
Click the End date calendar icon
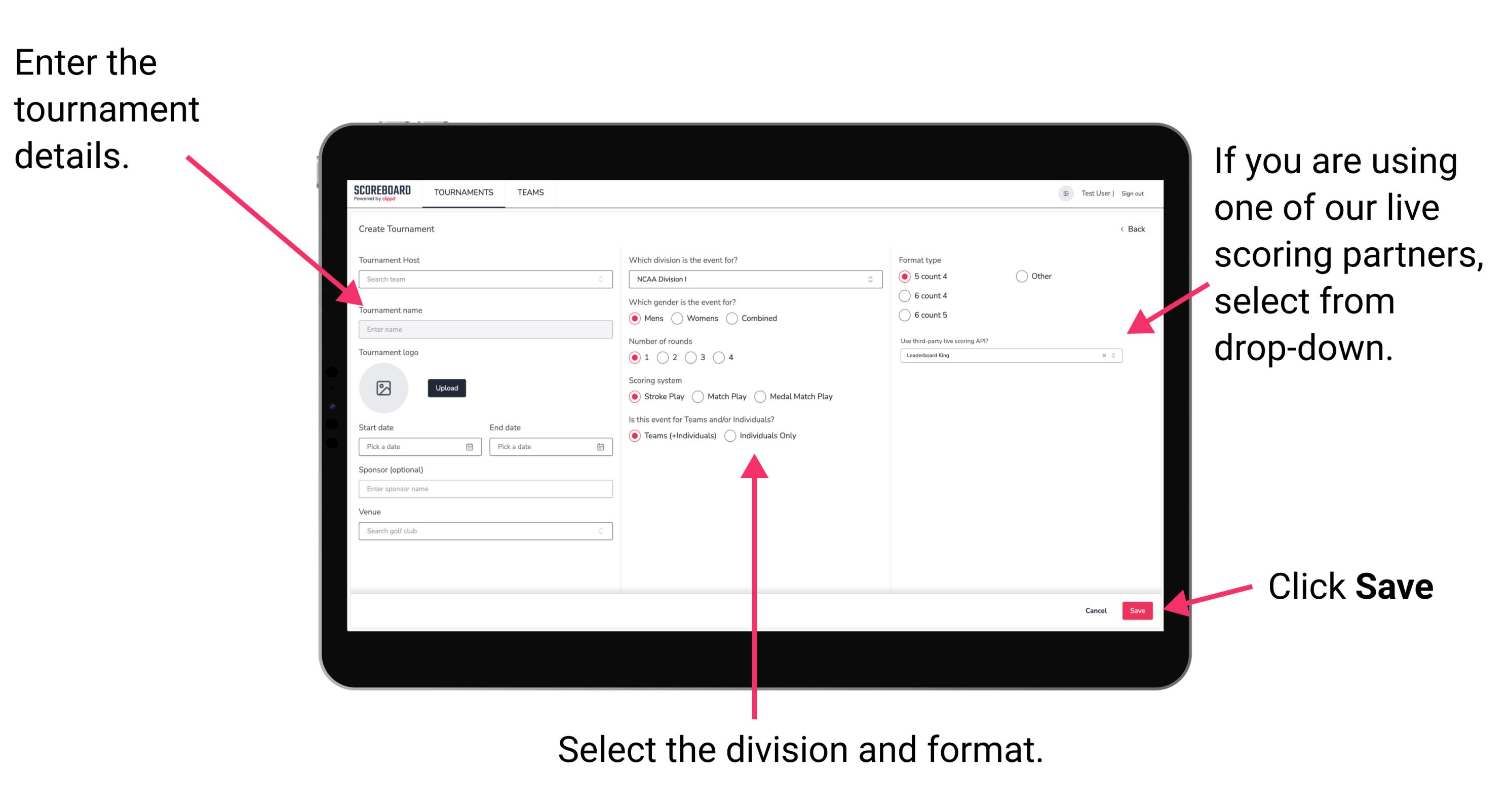(x=602, y=446)
